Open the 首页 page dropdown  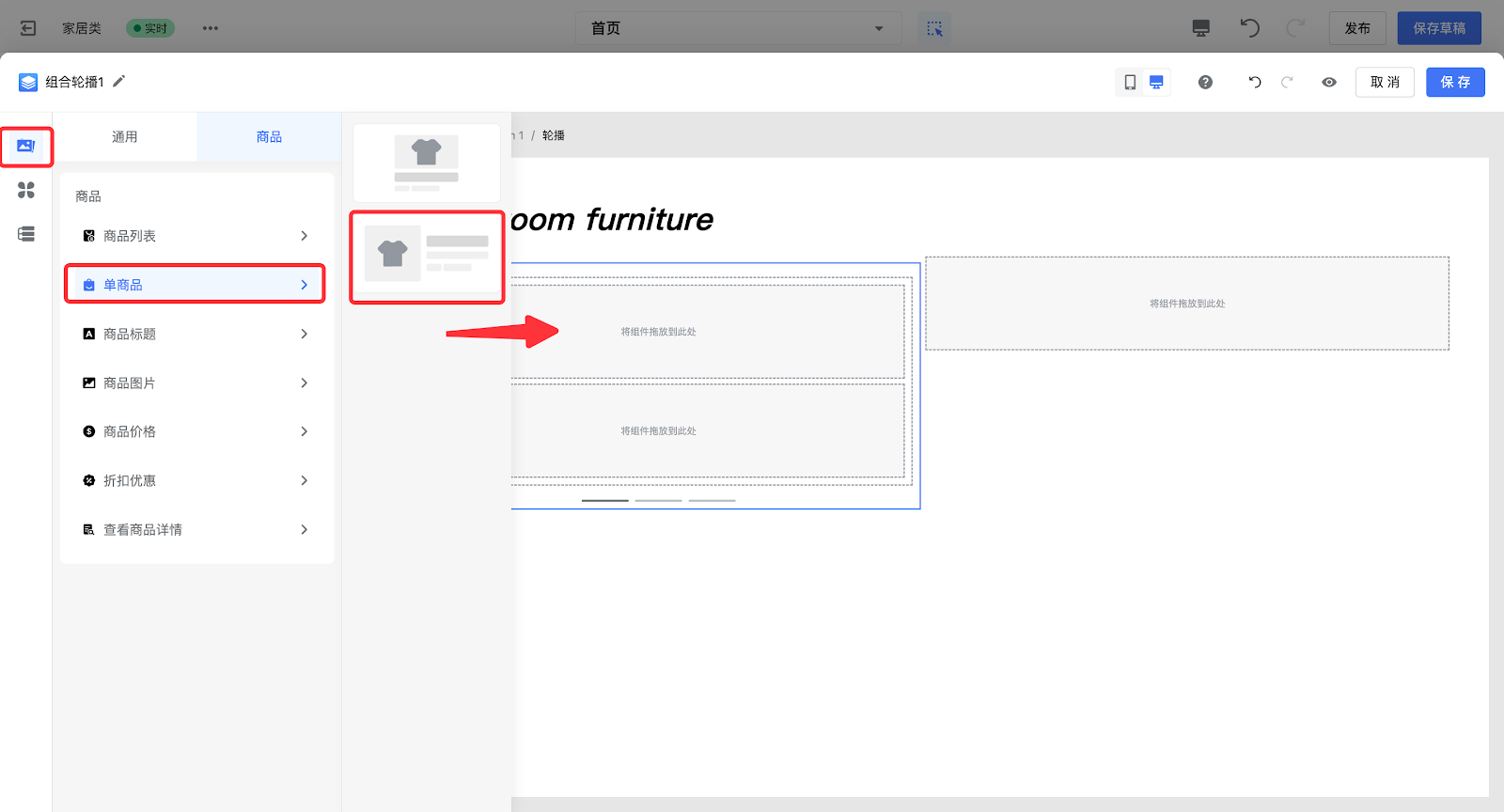(x=738, y=28)
